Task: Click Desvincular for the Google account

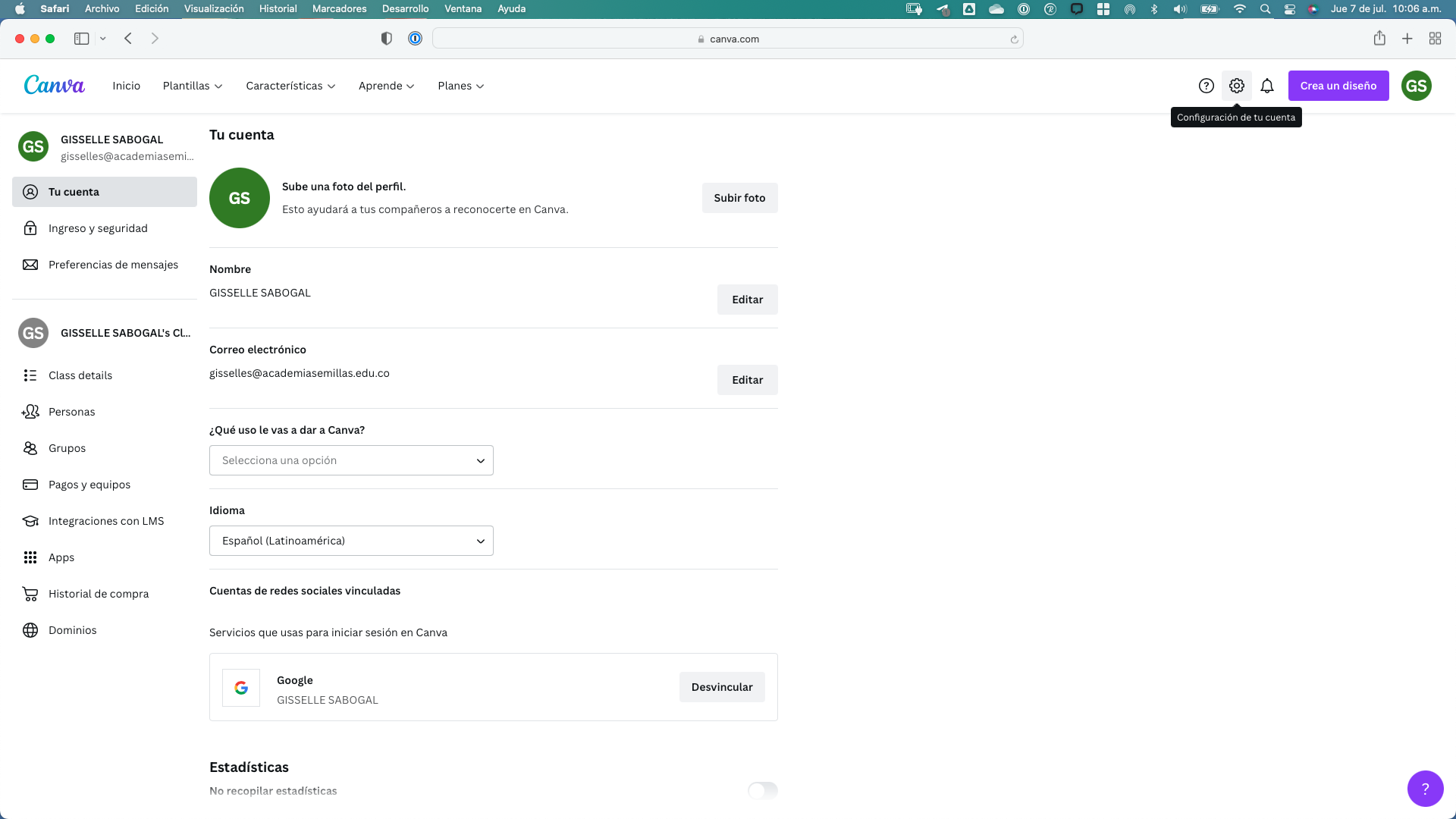Action: pos(722,687)
